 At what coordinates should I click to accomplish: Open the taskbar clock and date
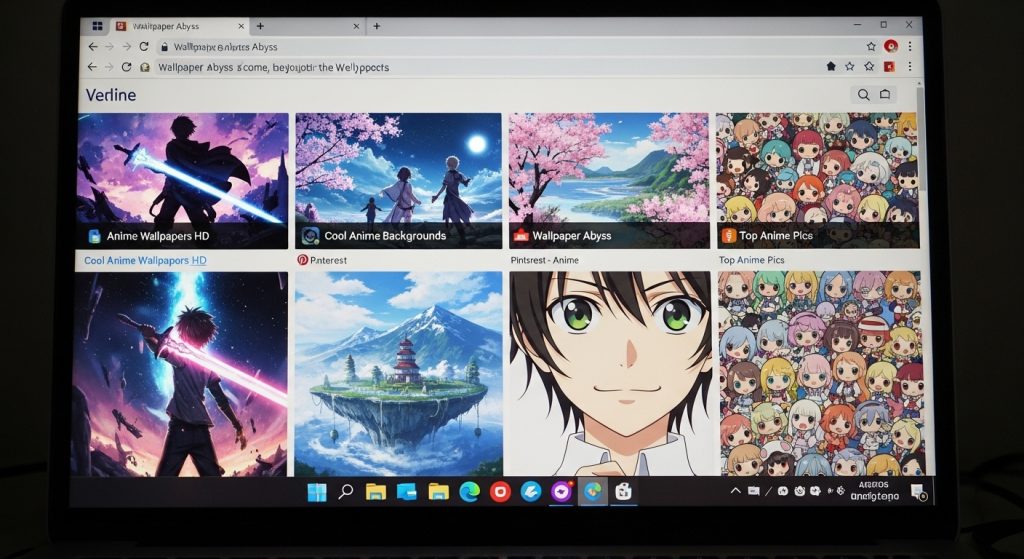[x=874, y=491]
